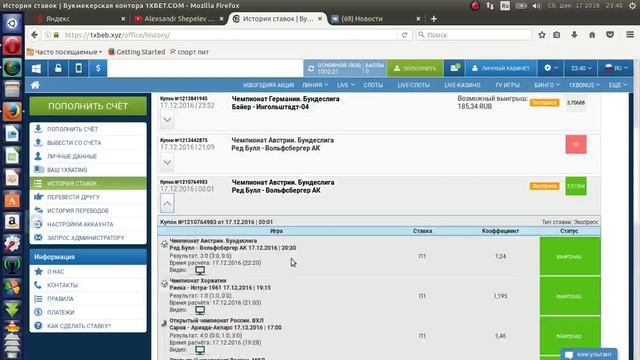The height and width of the screenshot is (360, 640).
Task: Refresh the account balance icon
Action: coord(311,69)
